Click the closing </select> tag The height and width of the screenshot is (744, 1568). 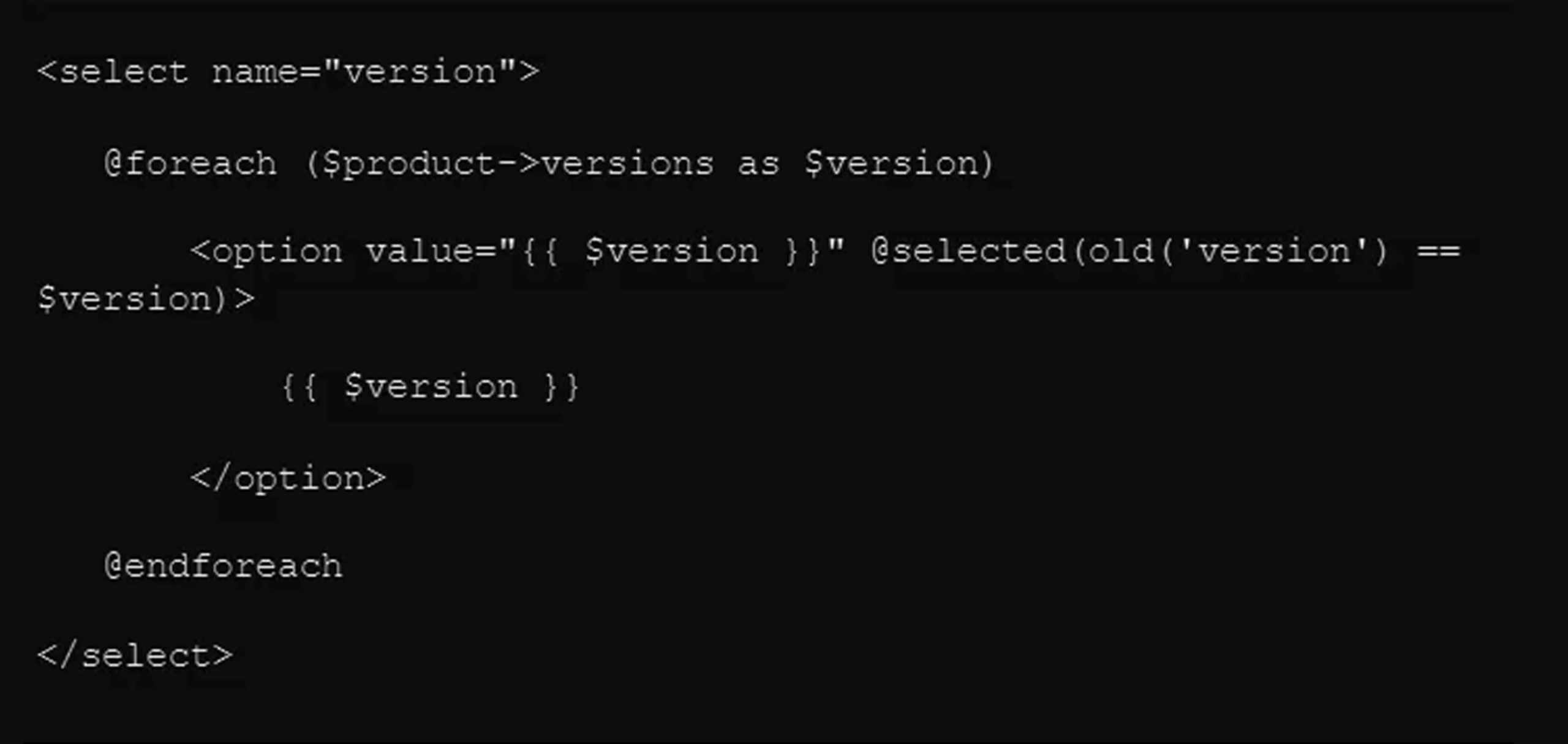135,656
